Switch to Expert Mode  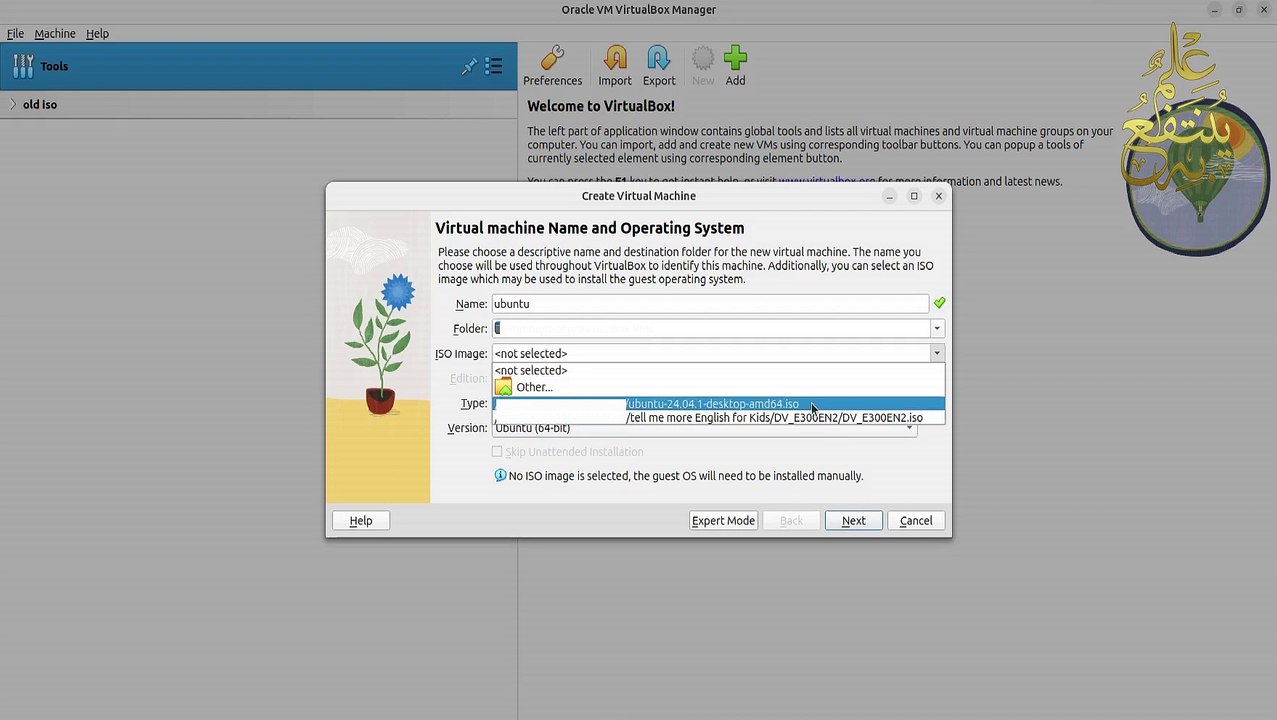(723, 520)
